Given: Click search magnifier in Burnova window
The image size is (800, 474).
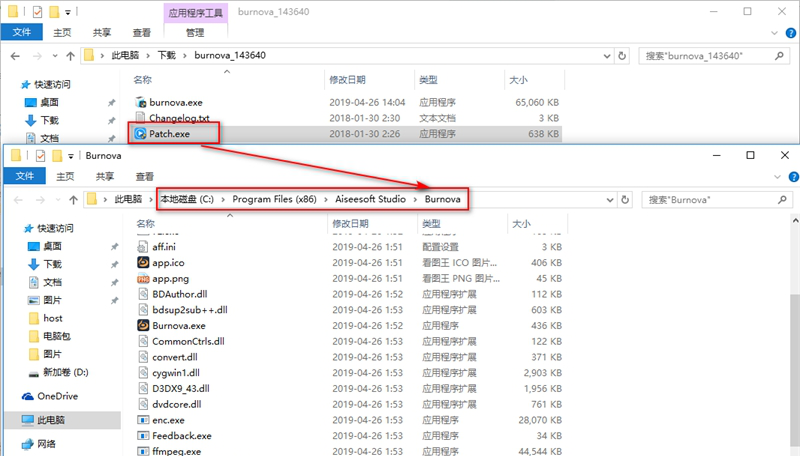Looking at the screenshot, I should [782, 199].
